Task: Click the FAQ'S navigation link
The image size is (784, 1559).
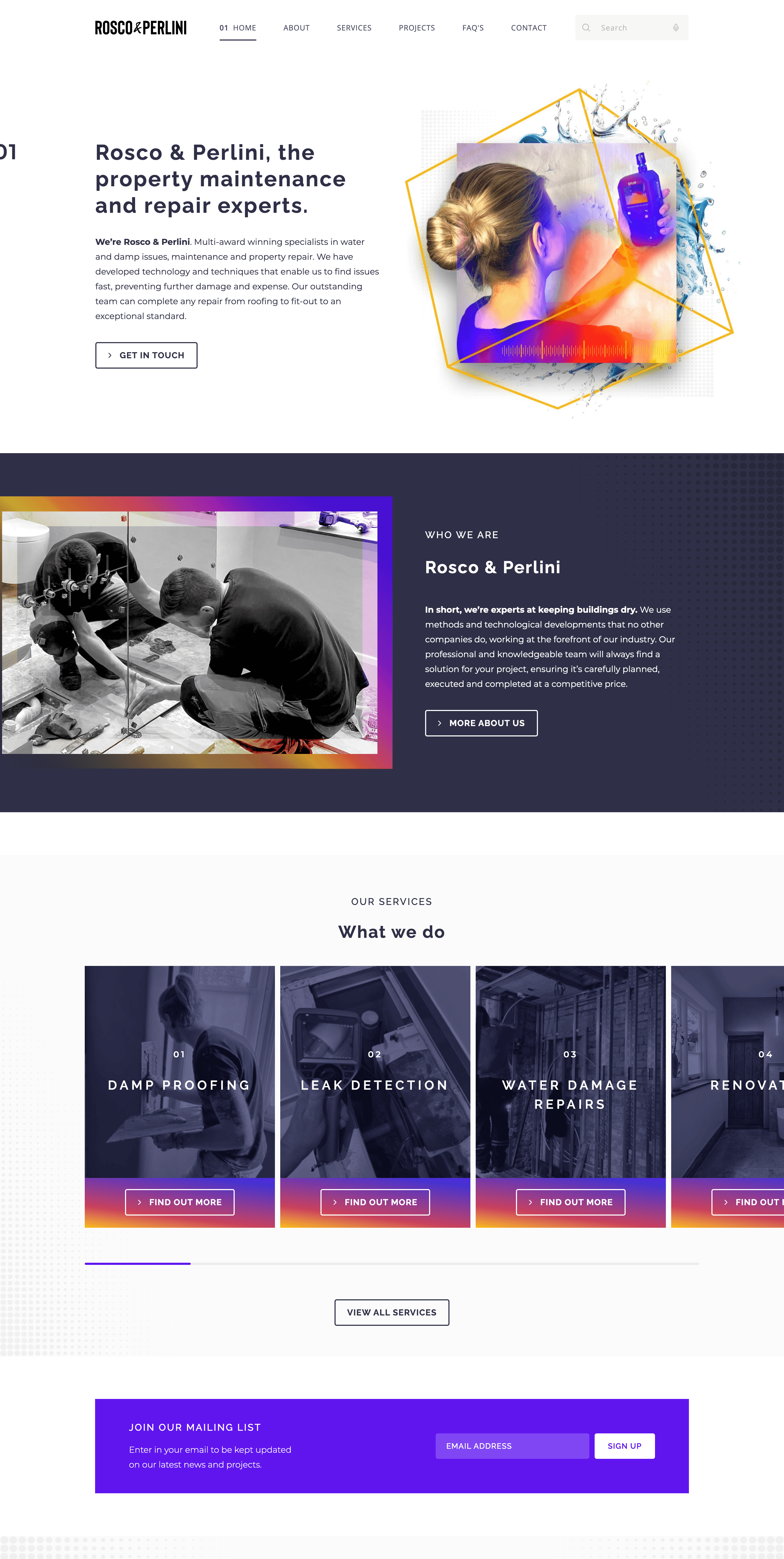Action: (x=472, y=27)
